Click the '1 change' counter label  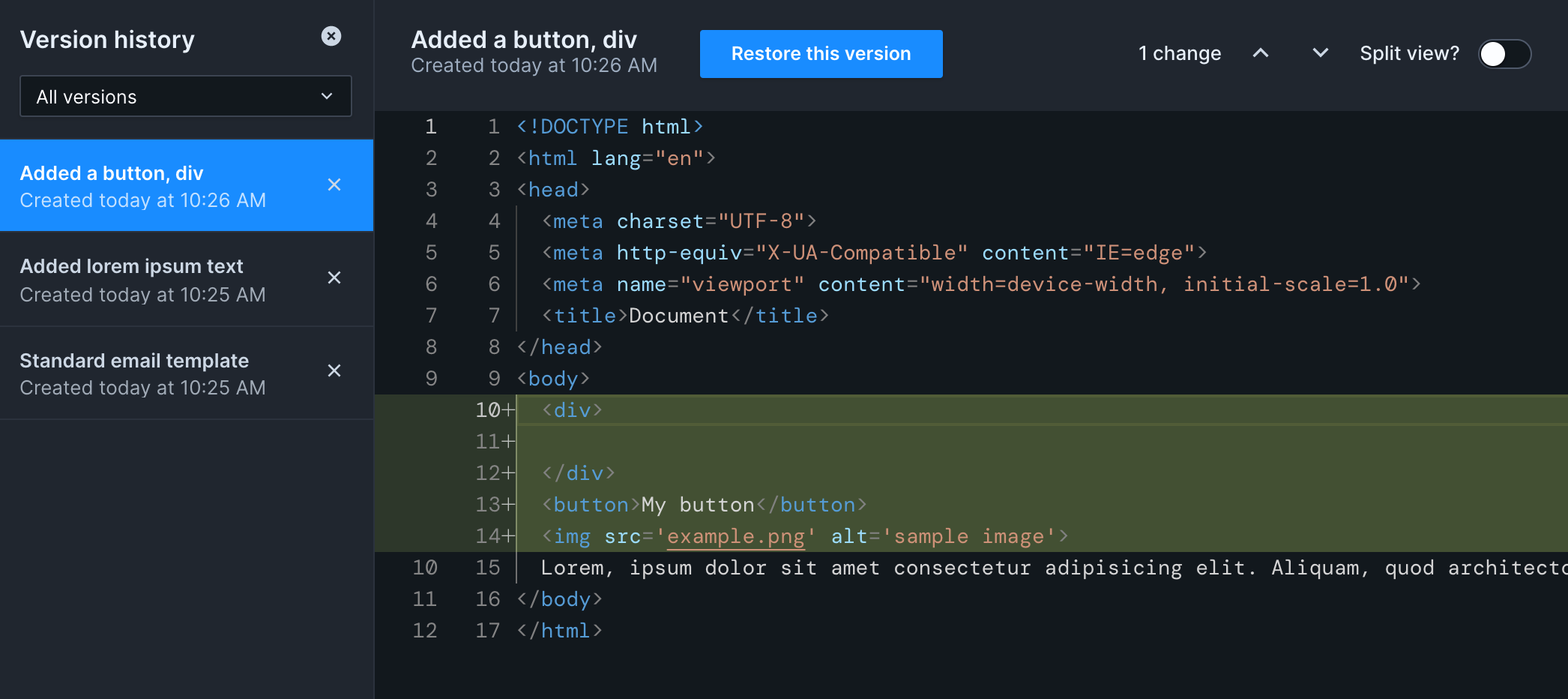[1180, 53]
